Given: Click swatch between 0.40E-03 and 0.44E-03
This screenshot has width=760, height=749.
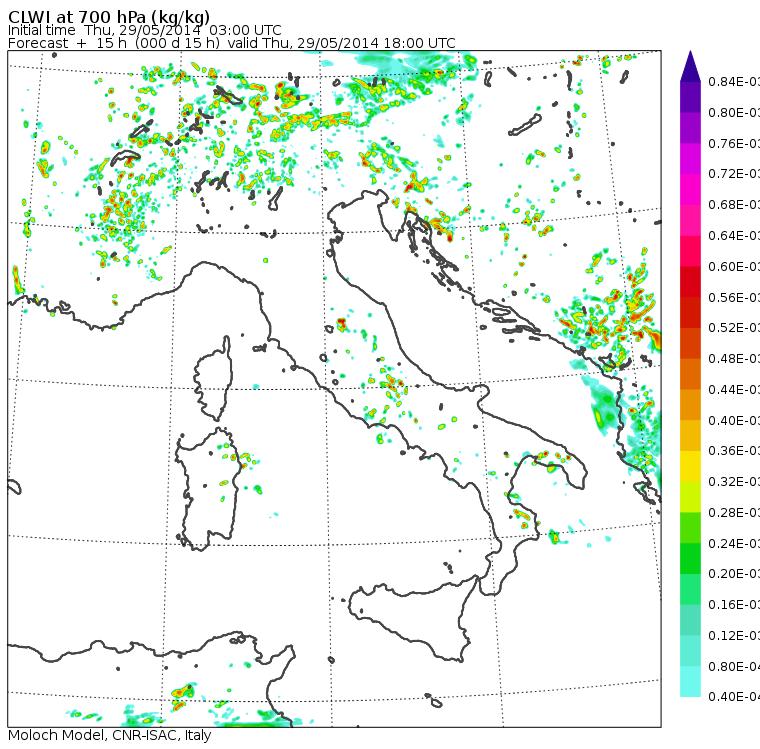Looking at the screenshot, I should click(690, 405).
